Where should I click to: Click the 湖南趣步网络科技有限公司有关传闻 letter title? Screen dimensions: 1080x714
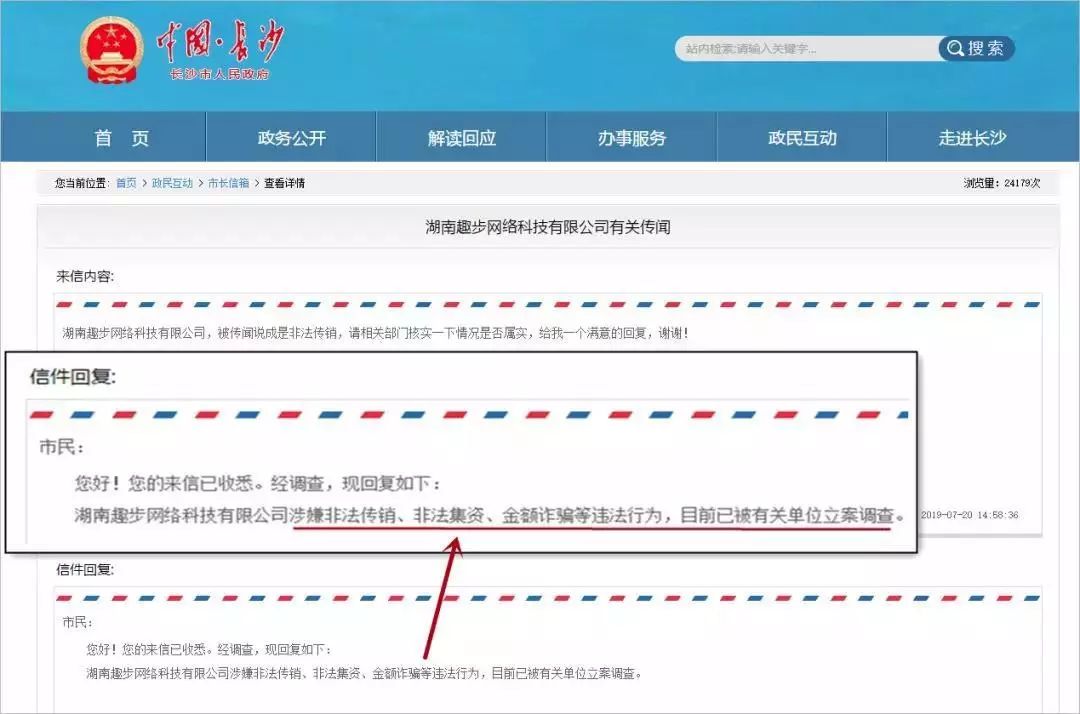[547, 227]
